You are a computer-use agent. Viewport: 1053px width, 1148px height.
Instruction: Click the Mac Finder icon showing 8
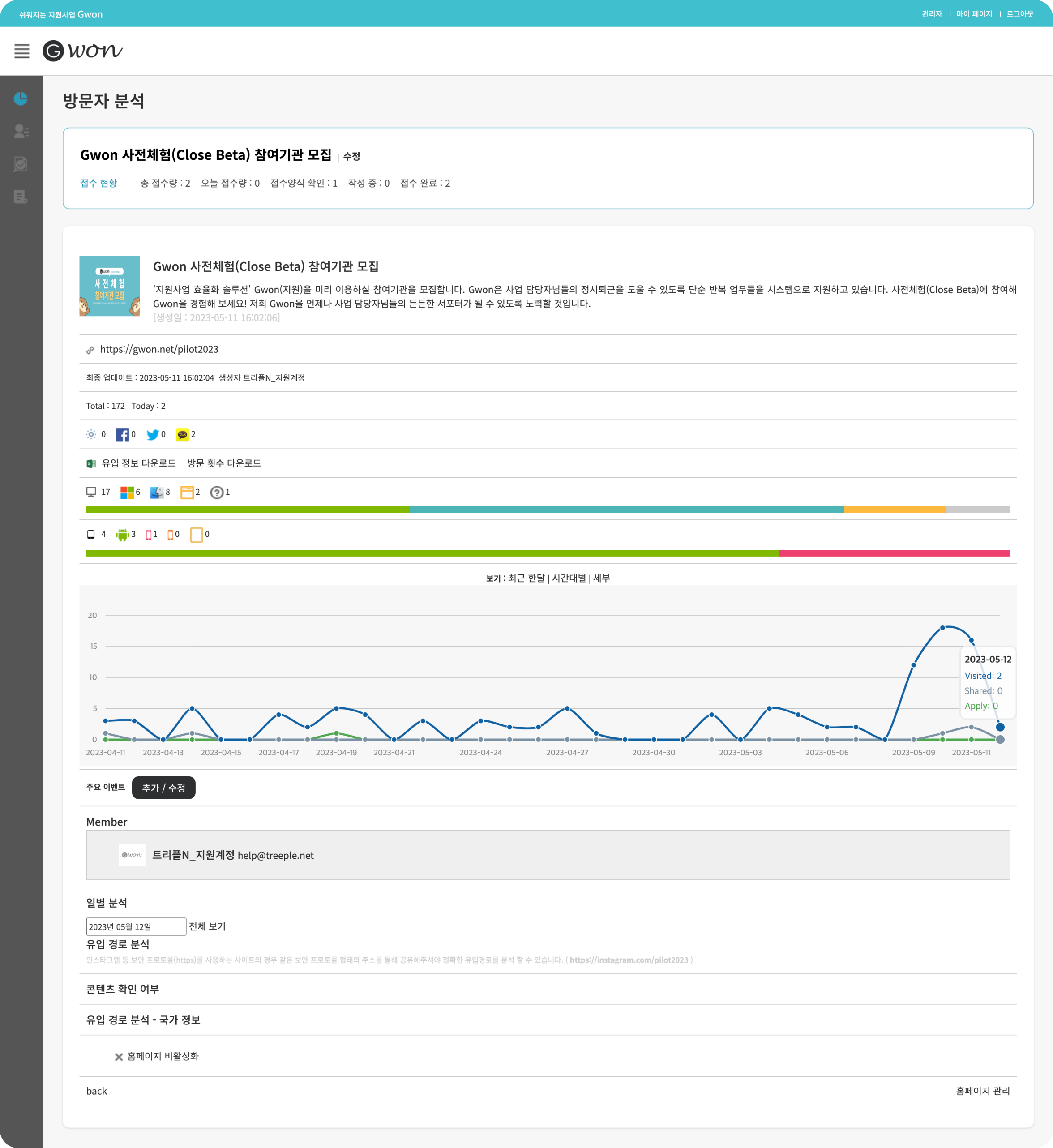point(157,492)
